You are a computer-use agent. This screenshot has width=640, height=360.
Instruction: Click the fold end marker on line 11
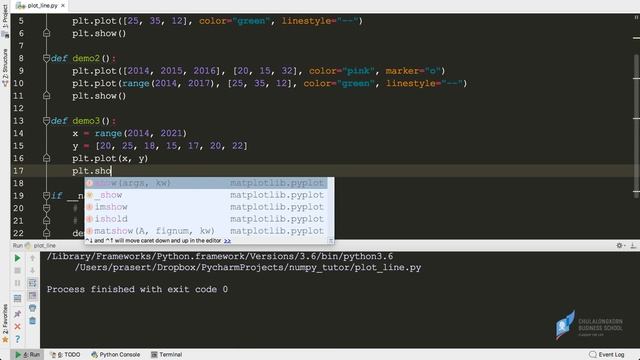point(47,96)
